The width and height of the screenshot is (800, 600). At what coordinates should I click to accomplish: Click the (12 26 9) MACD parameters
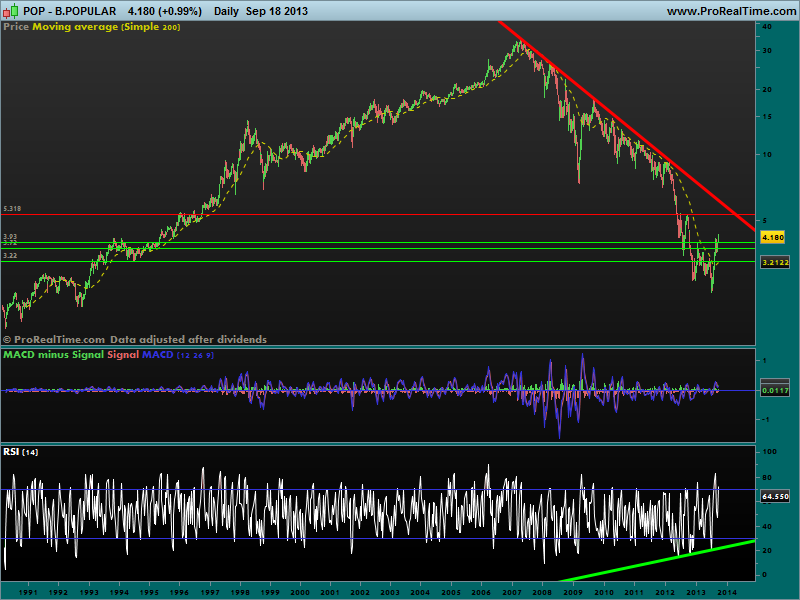click(x=195, y=355)
